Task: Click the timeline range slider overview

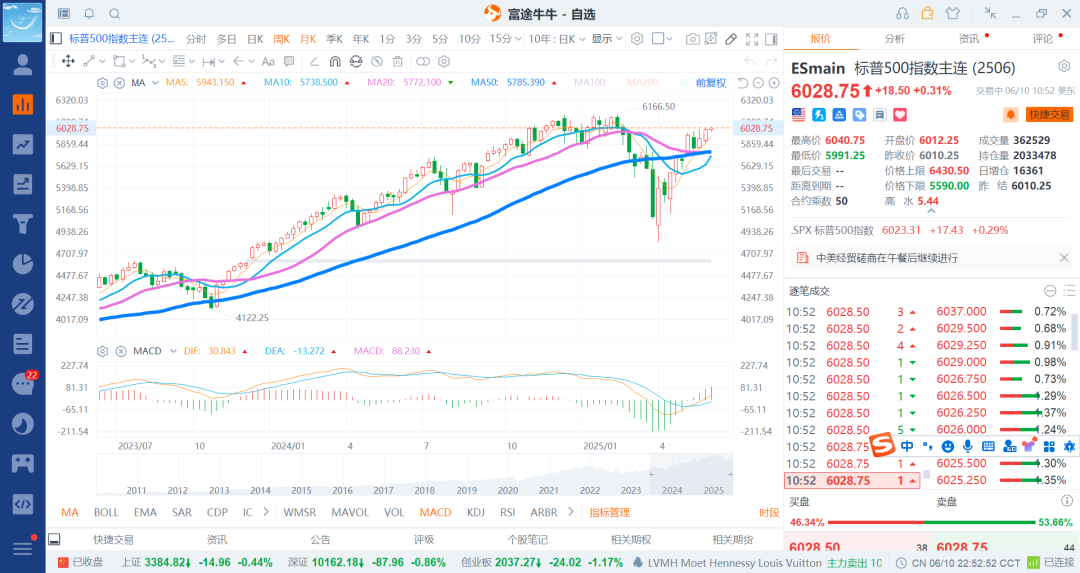Action: click(x=415, y=475)
